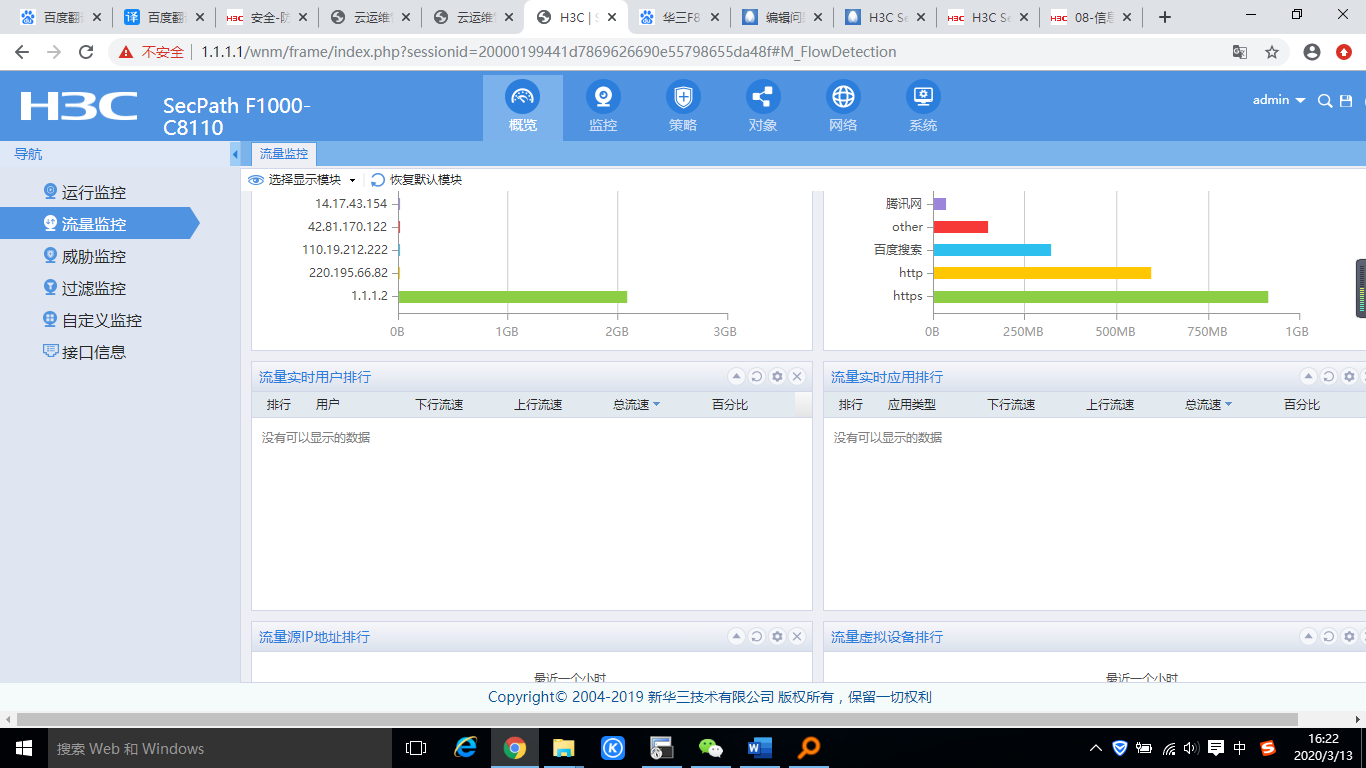This screenshot has height=768, width=1366.
Task: Open 威胁监控 in the navigation
Action: [93, 256]
